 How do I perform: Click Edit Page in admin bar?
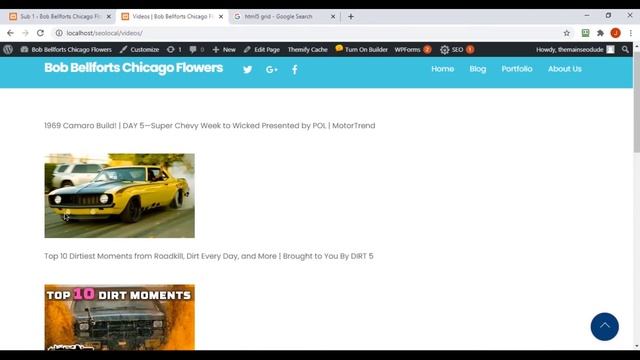click(262, 49)
